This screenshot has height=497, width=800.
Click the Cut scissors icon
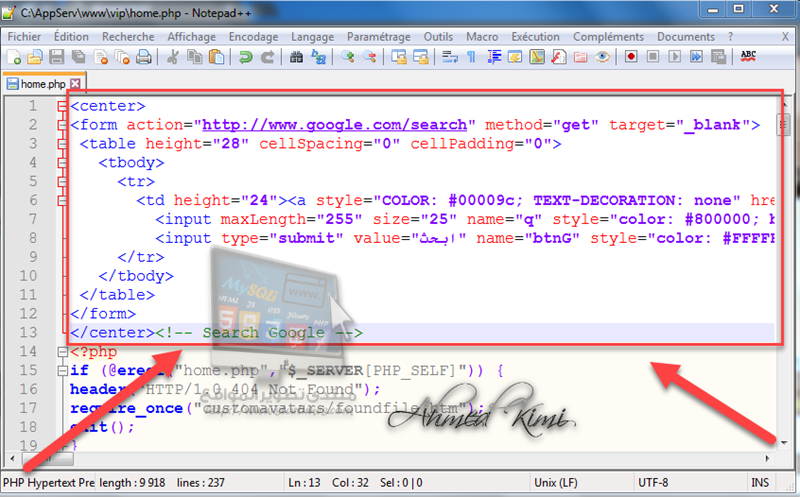[x=172, y=57]
